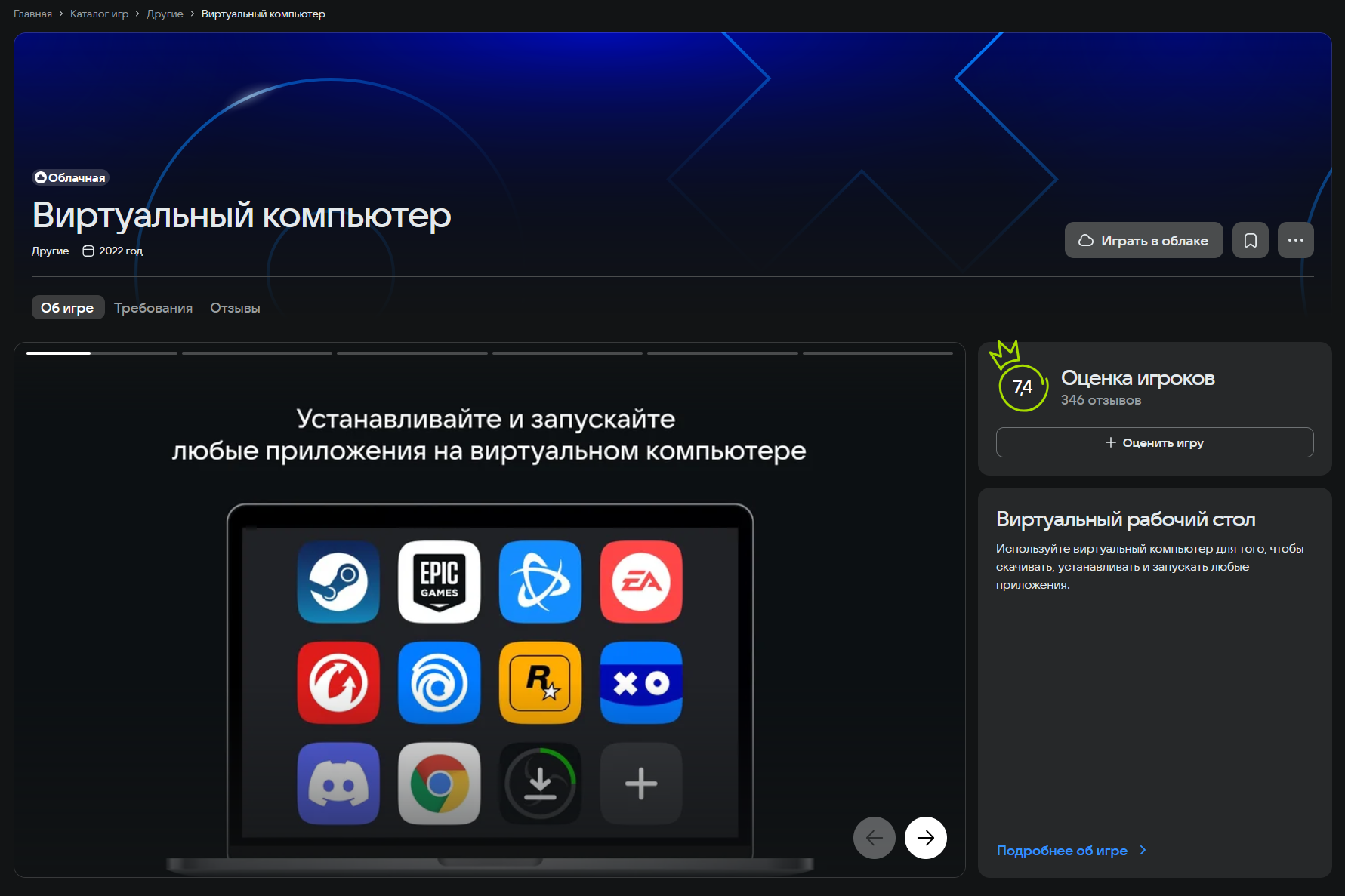This screenshot has width=1345, height=896.
Task: Open Каталог игр breadcrumb
Action: point(100,14)
